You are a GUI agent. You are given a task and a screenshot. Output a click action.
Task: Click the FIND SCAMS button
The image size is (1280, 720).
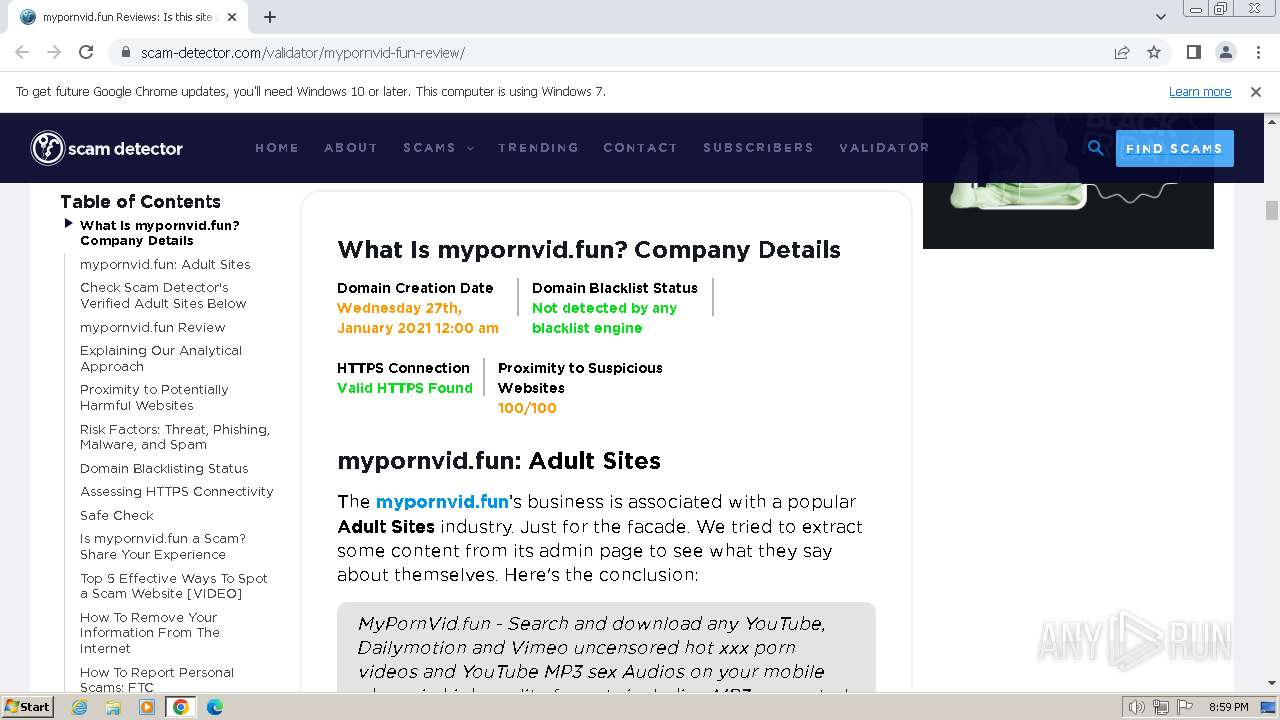point(1174,148)
